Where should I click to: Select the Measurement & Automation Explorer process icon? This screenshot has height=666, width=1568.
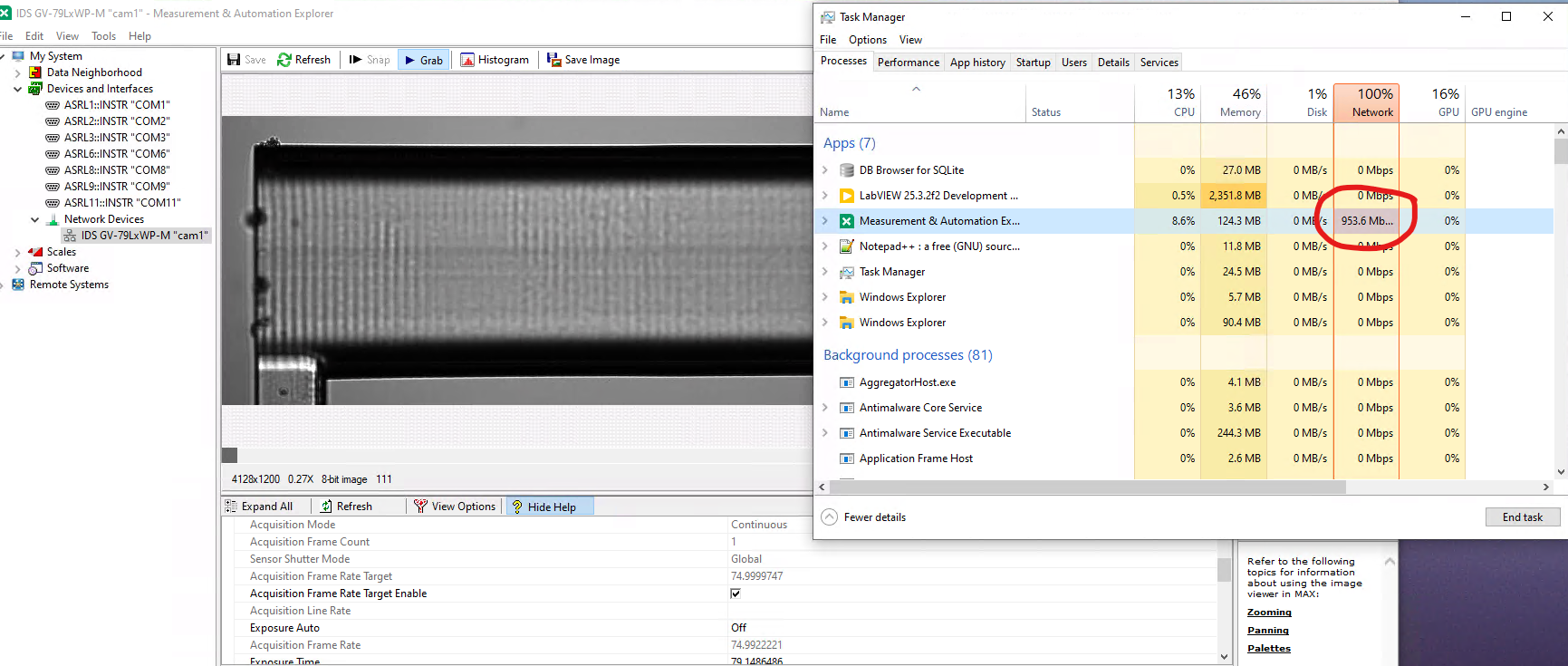click(847, 221)
